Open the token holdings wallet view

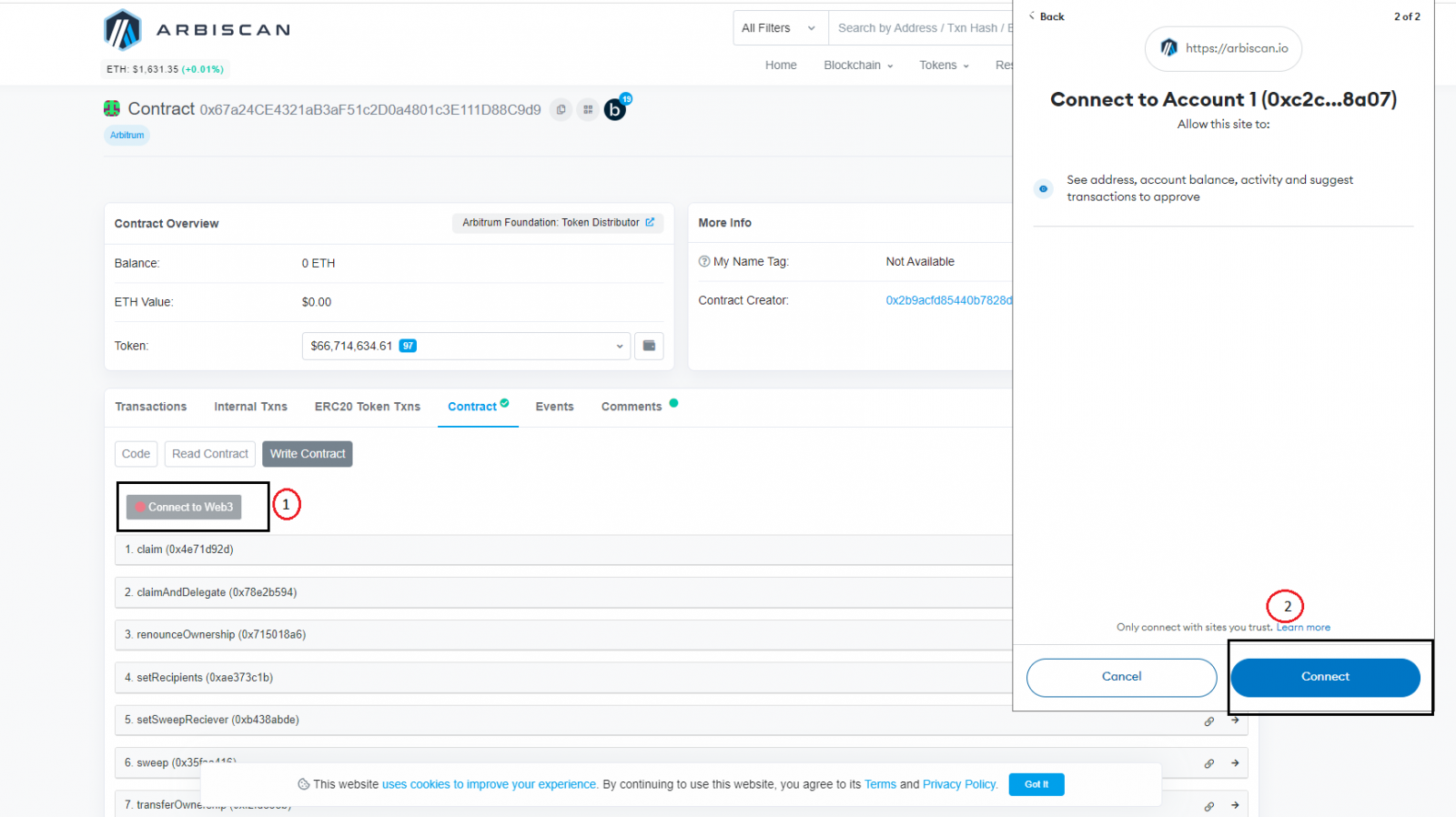point(649,346)
